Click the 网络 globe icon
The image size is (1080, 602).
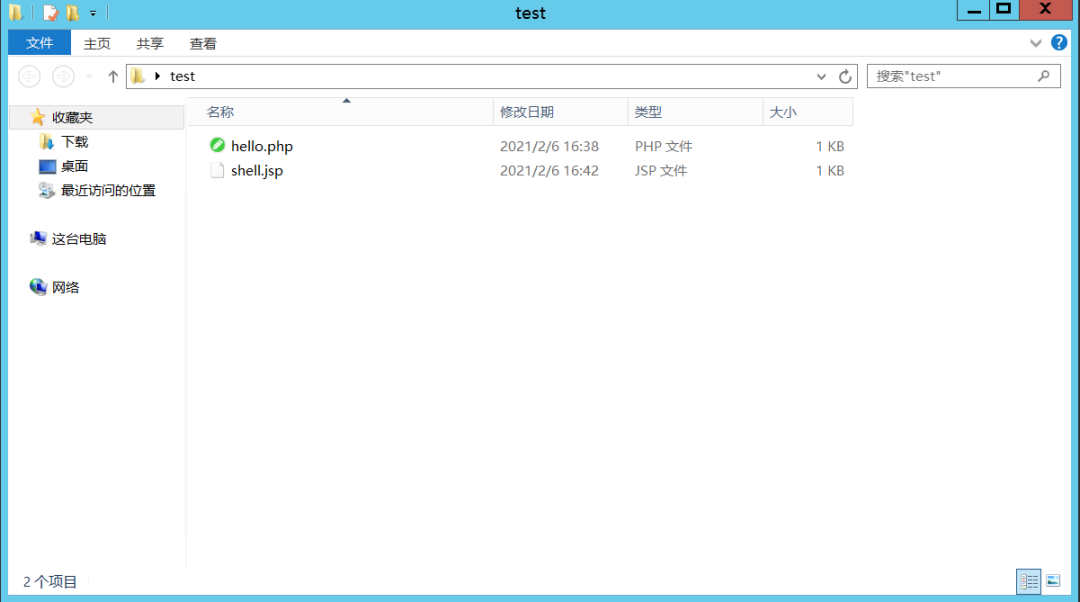coord(38,287)
